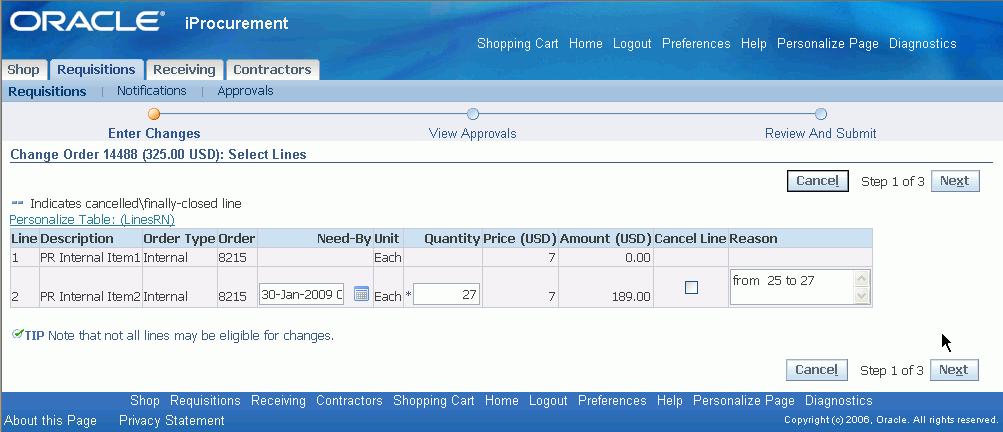
Task: Click Contractors in the footer links
Action: tap(349, 401)
